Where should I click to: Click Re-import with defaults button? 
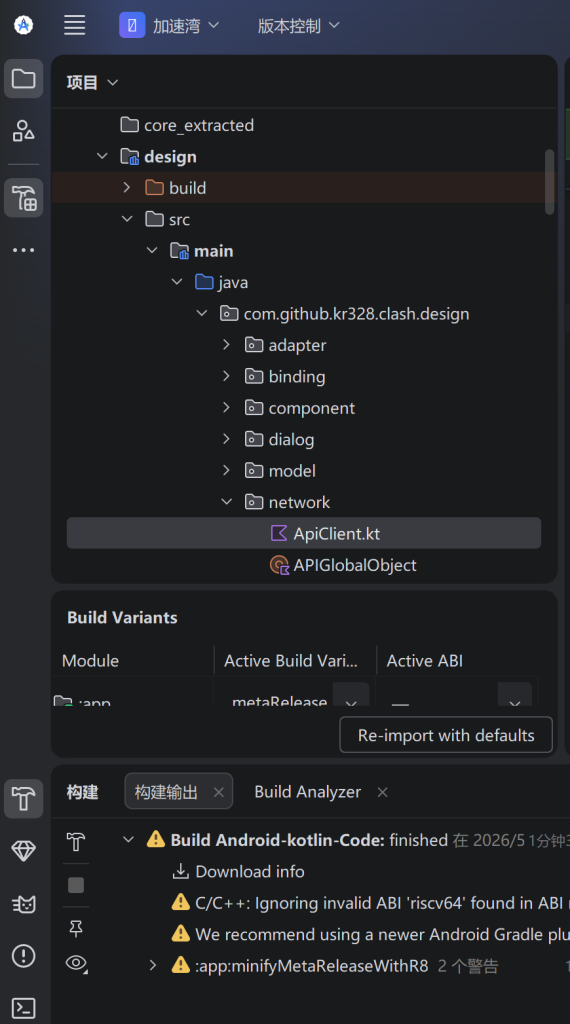pyautogui.click(x=446, y=735)
